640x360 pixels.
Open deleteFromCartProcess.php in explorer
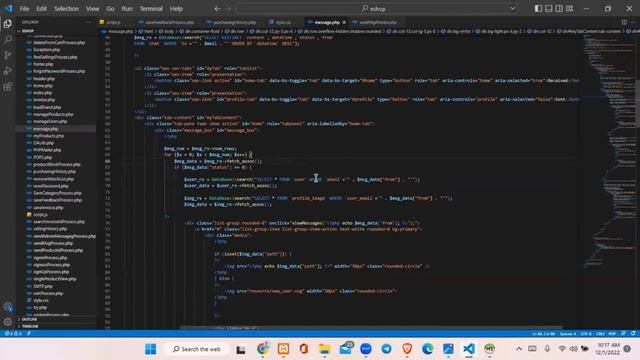(x=59, y=42)
